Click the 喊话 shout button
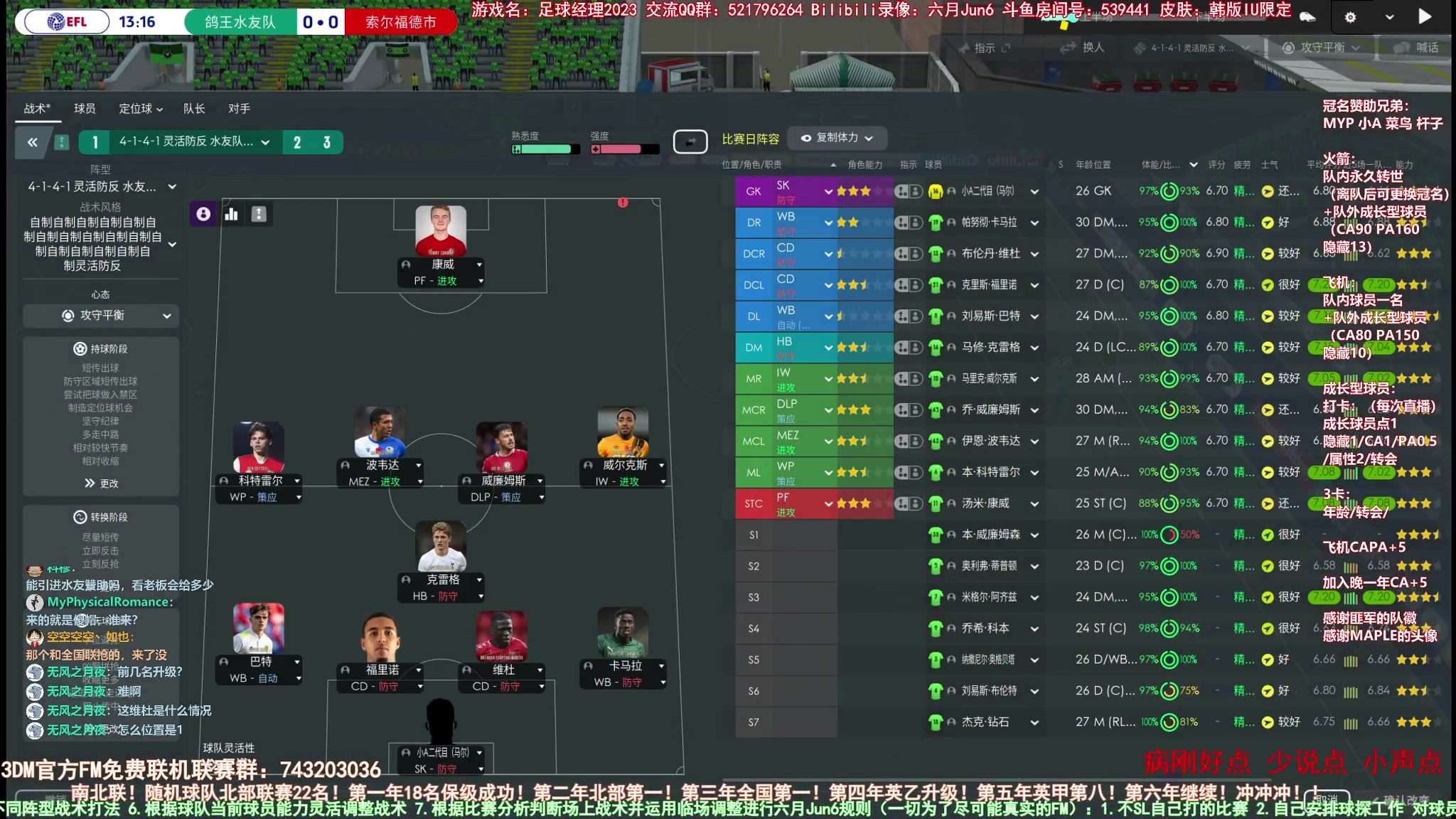Screen dimensions: 1456x819 point(1416,48)
